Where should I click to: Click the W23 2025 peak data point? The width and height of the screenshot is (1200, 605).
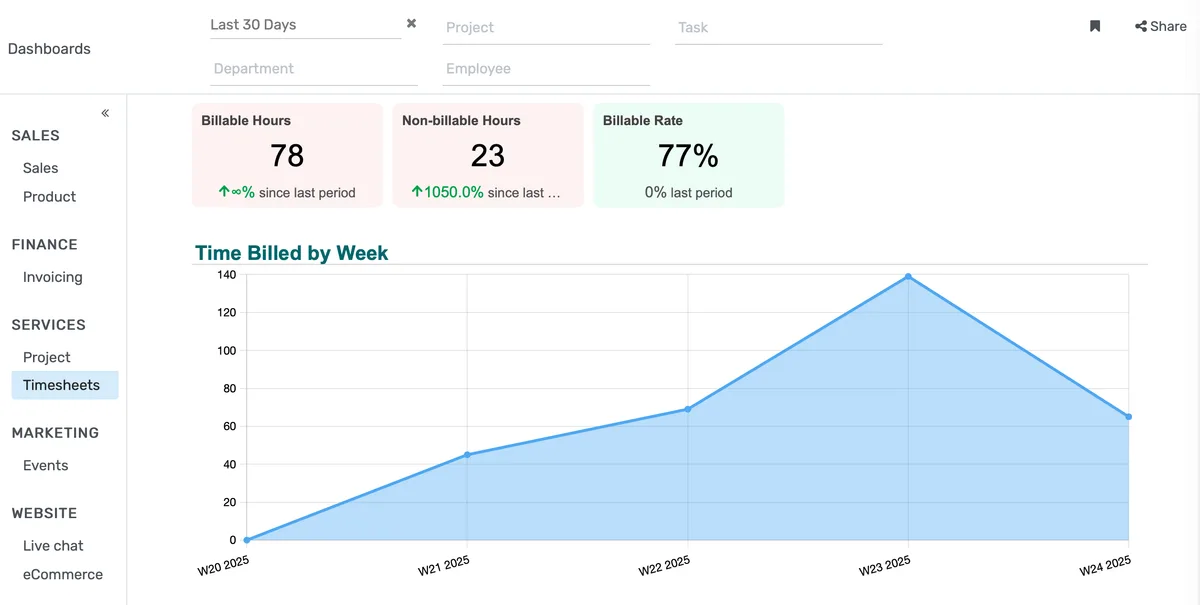coord(908,277)
